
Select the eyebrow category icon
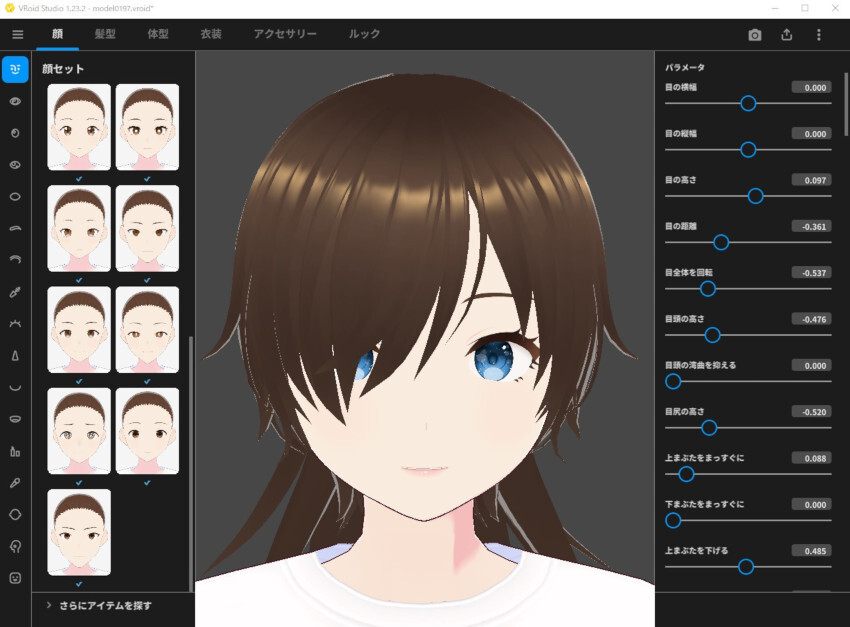[x=15, y=228]
